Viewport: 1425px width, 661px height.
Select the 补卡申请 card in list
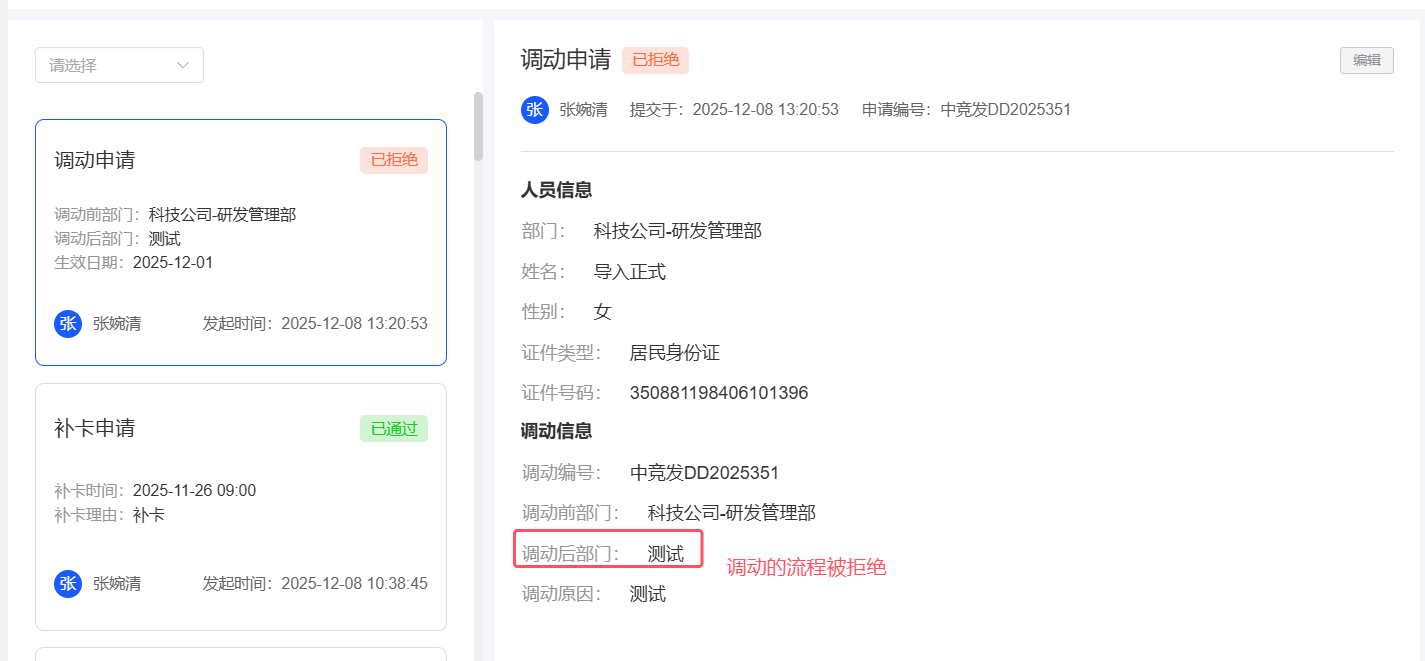[x=241, y=507]
